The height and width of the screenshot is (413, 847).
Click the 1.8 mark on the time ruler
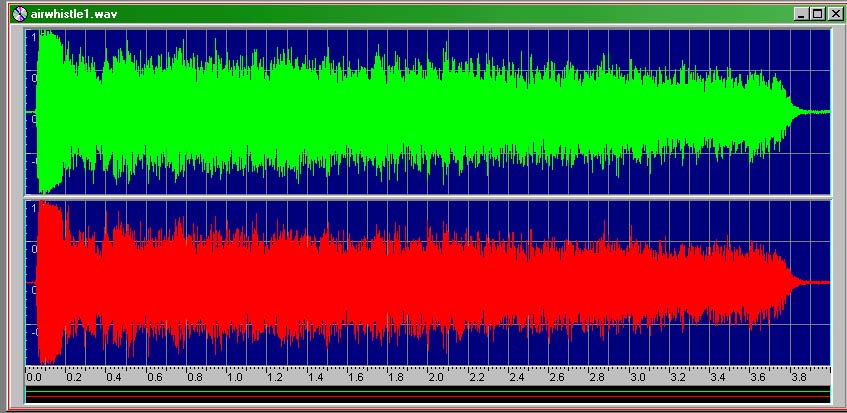click(x=396, y=377)
